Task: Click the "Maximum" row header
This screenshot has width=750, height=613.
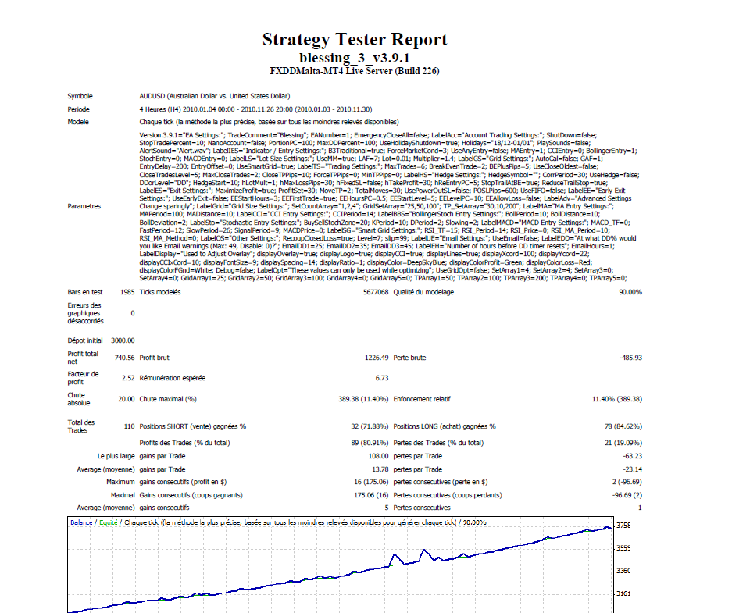Action: pyautogui.click(x=121, y=482)
